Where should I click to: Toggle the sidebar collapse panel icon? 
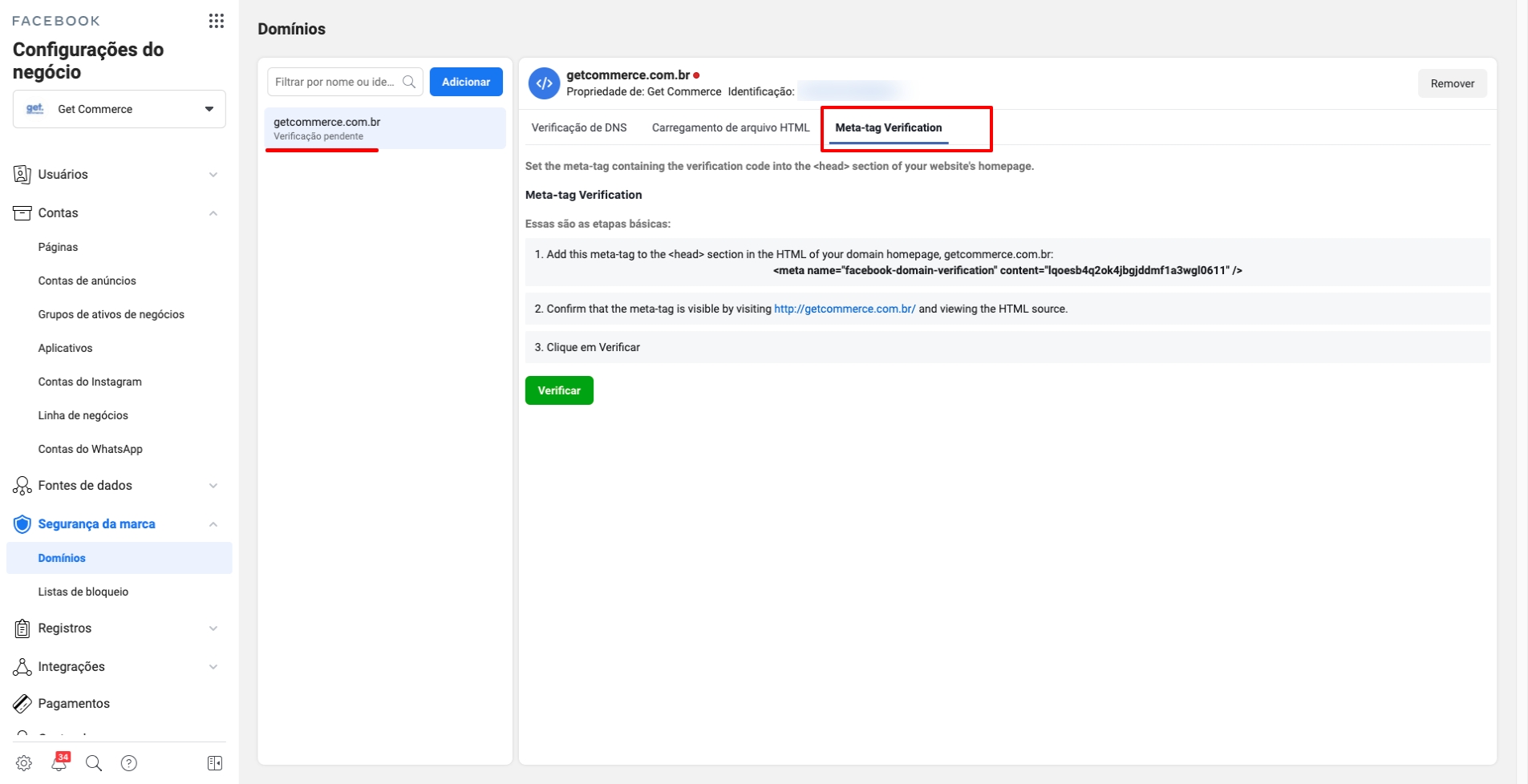214,763
